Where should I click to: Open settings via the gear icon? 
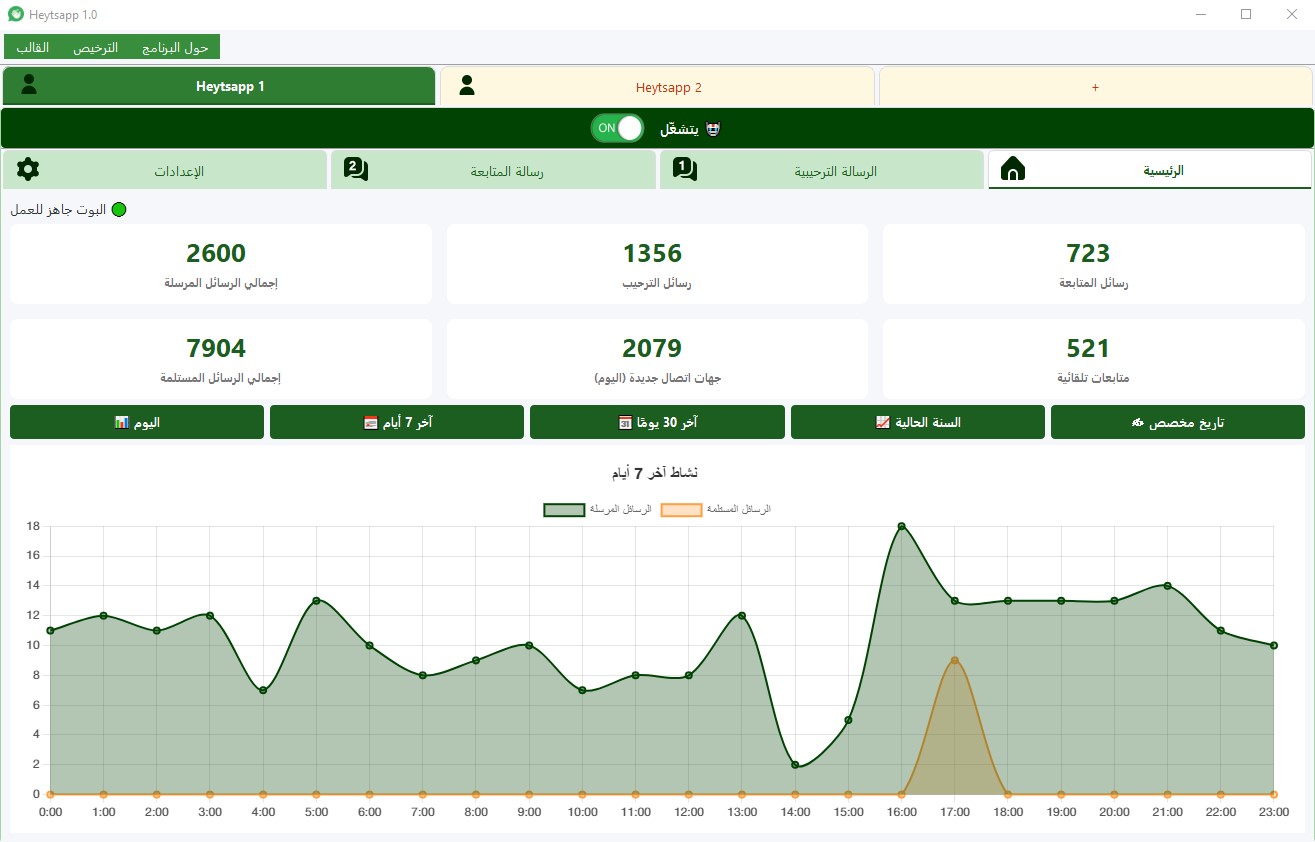click(28, 169)
